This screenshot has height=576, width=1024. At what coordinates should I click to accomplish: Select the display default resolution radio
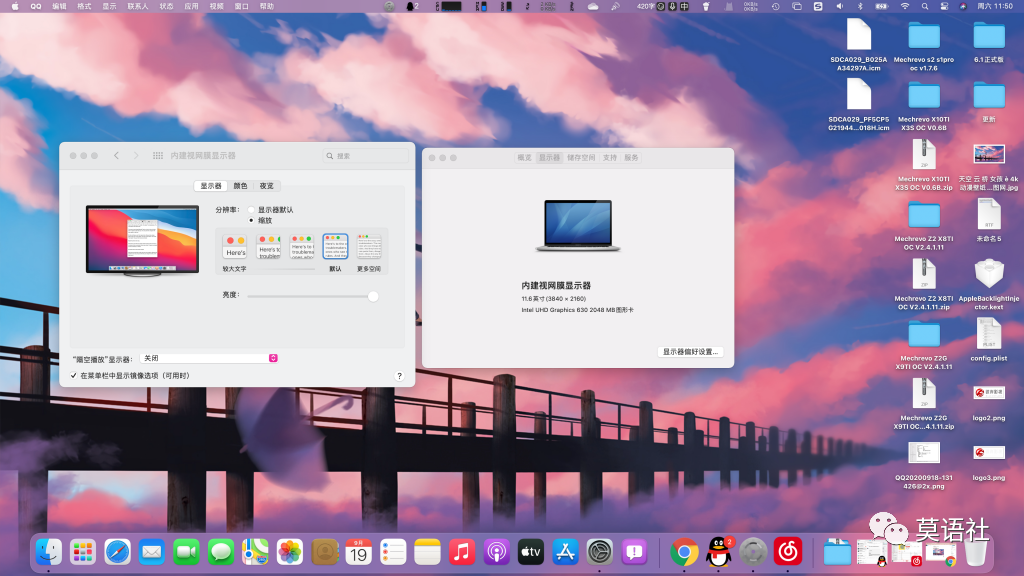[x=251, y=210]
